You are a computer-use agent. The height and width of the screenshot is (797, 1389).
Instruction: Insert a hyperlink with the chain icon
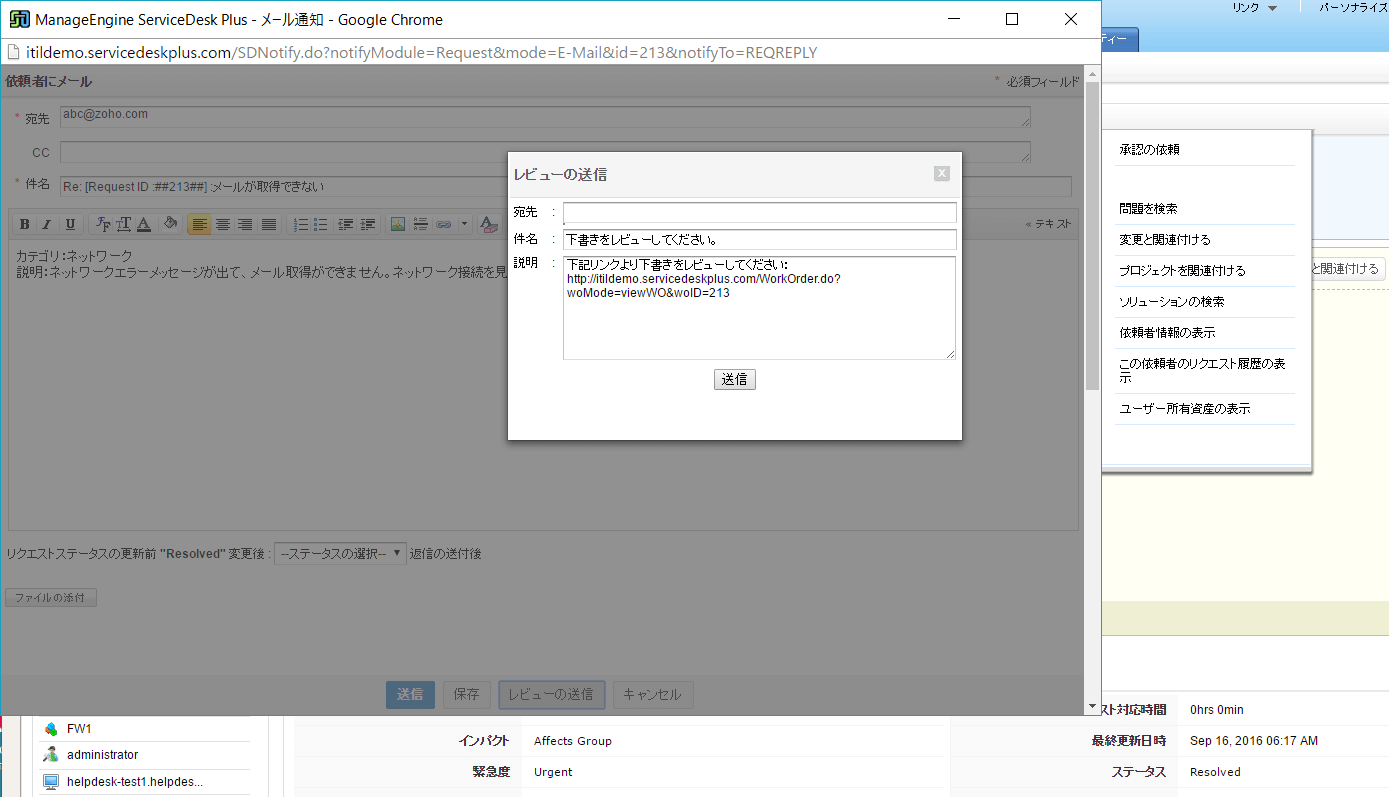443,224
